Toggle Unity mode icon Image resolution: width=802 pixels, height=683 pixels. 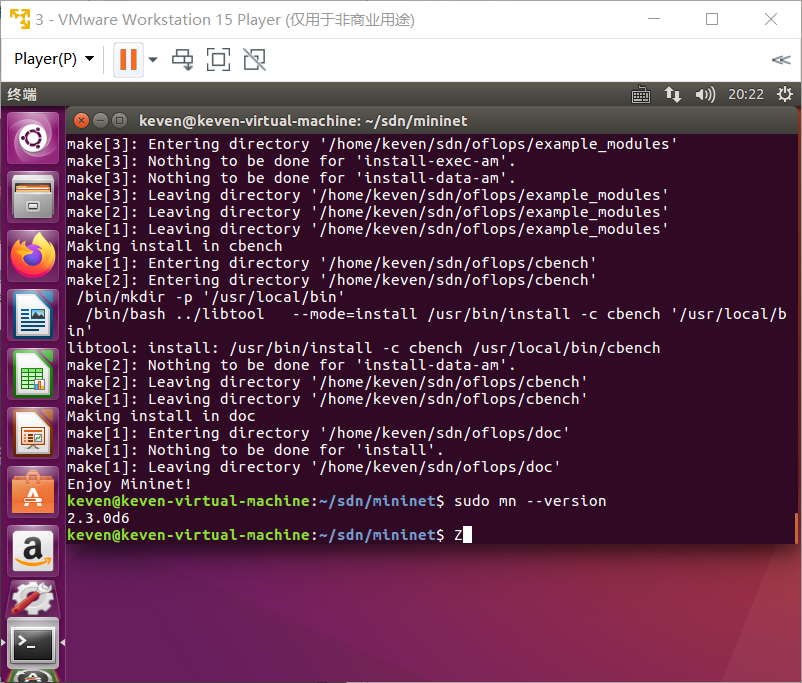coord(254,59)
